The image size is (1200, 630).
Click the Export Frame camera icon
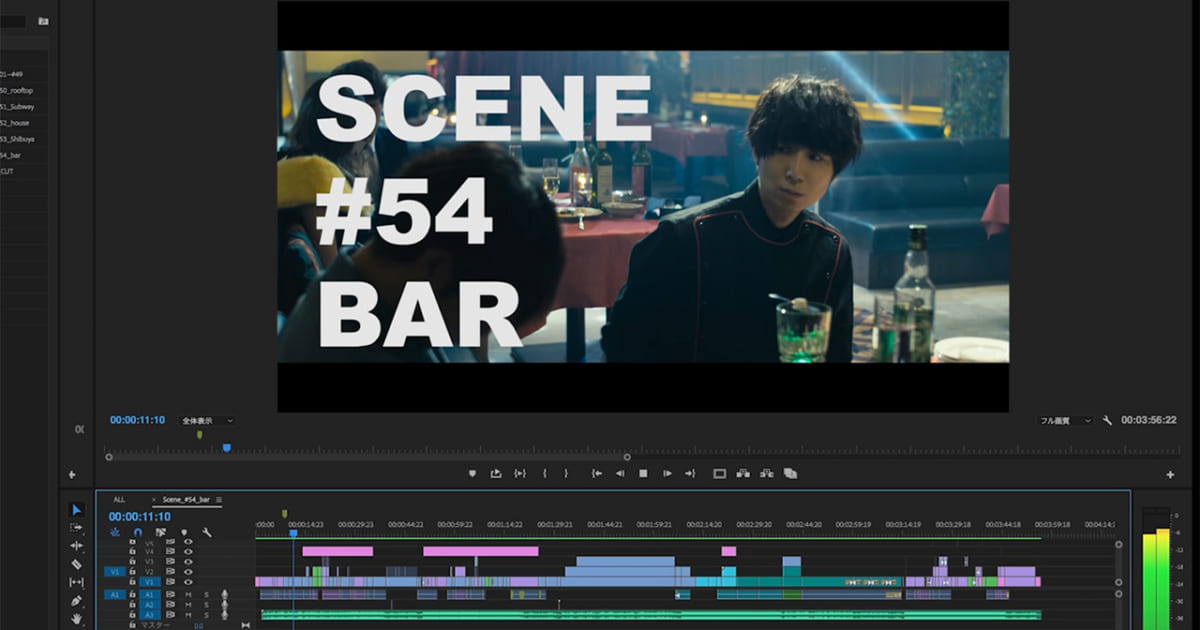[790, 473]
